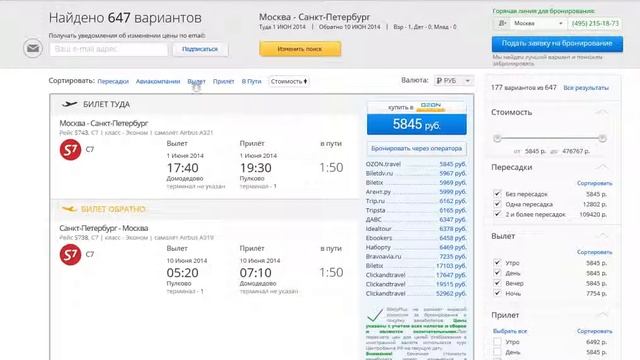Select the Biletix 5969 руб. offer

416,182
